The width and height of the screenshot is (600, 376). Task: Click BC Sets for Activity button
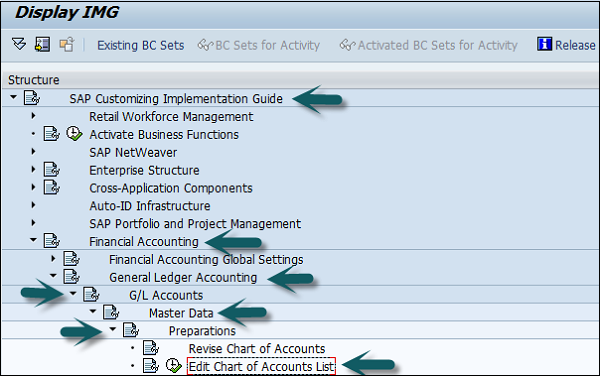259,45
